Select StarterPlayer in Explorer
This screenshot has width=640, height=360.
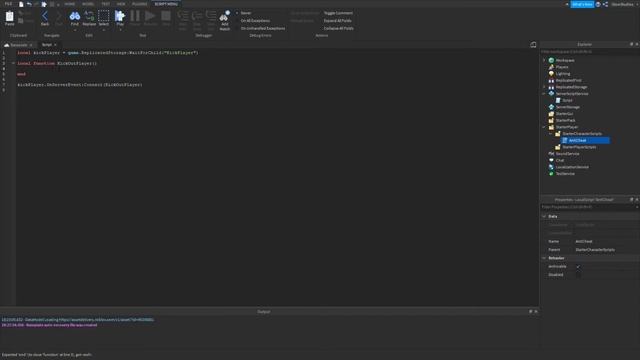pos(567,127)
